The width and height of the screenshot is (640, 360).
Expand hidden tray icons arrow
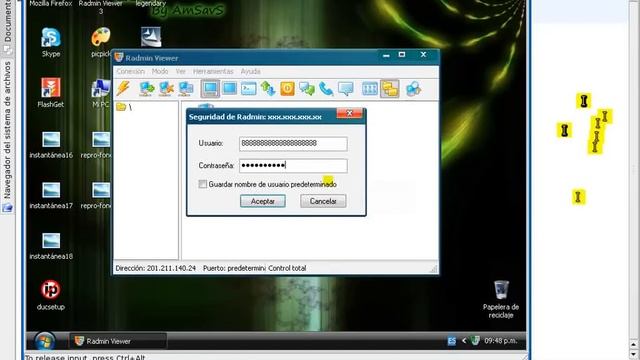click(464, 341)
